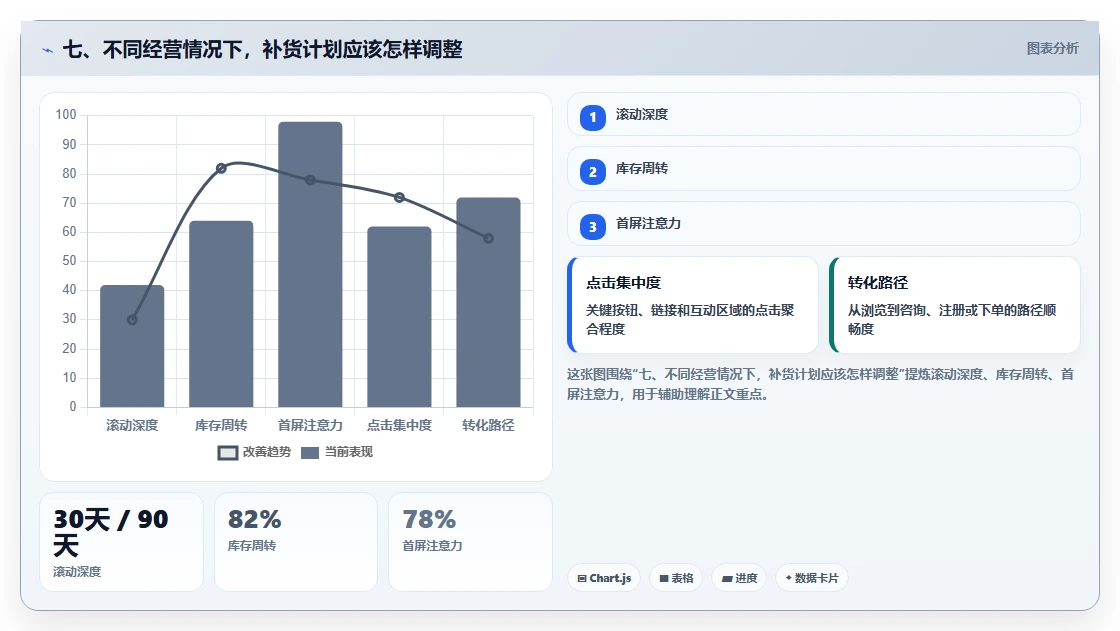Click the page title 七、不同经营情况下
The image size is (1120, 631).
[262, 49]
